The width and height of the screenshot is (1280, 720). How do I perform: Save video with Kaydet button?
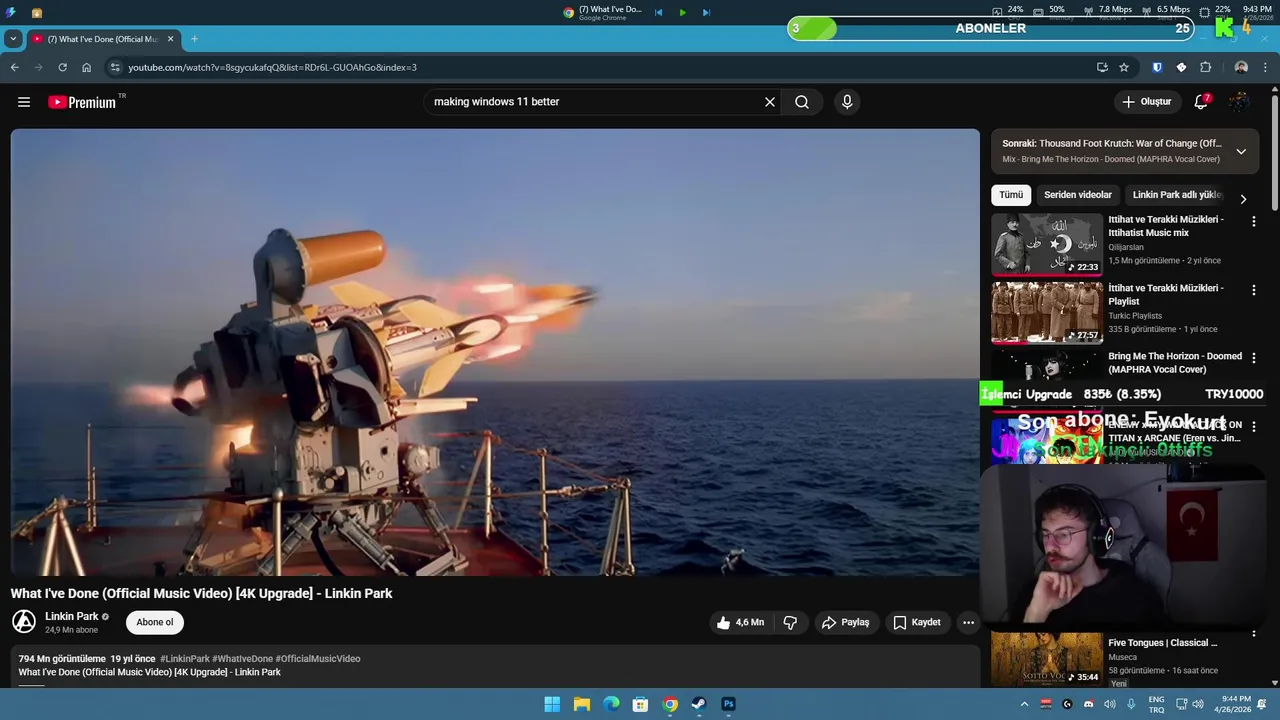tap(917, 622)
